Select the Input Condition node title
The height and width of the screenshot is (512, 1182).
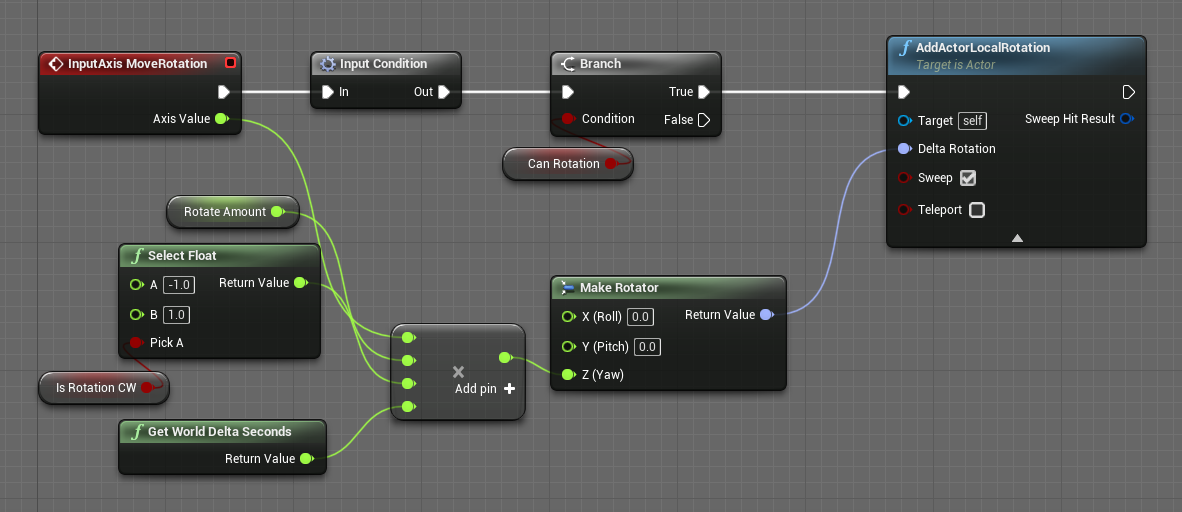(384, 64)
